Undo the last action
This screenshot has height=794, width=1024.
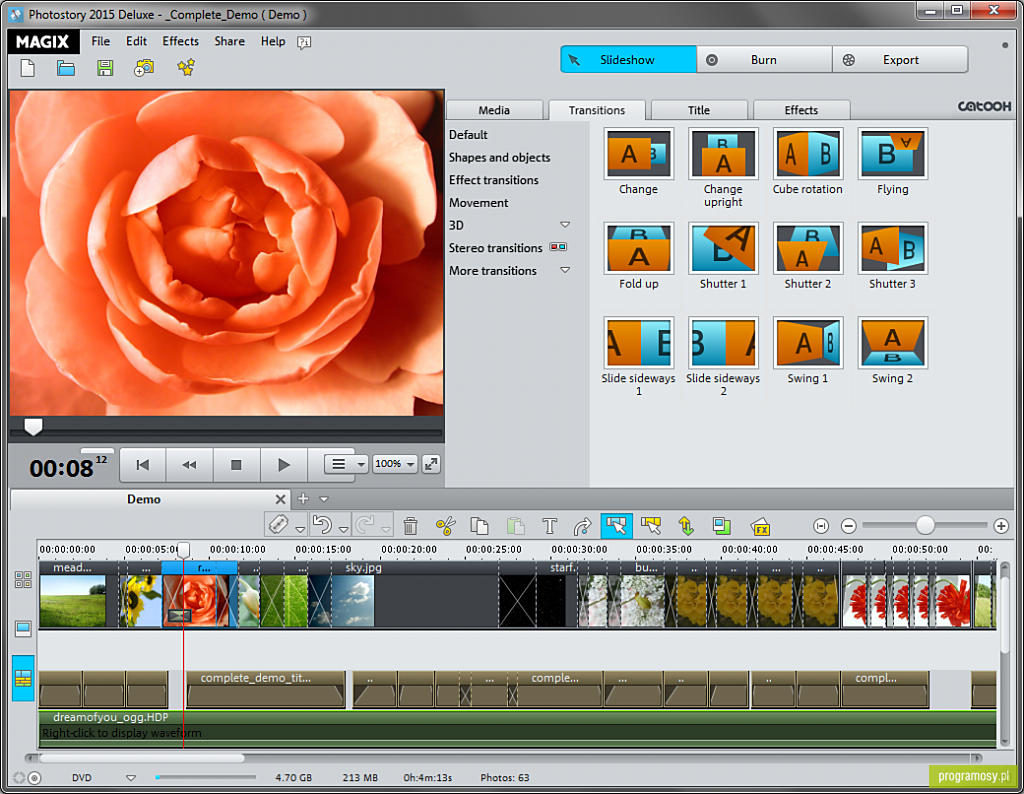pos(323,525)
